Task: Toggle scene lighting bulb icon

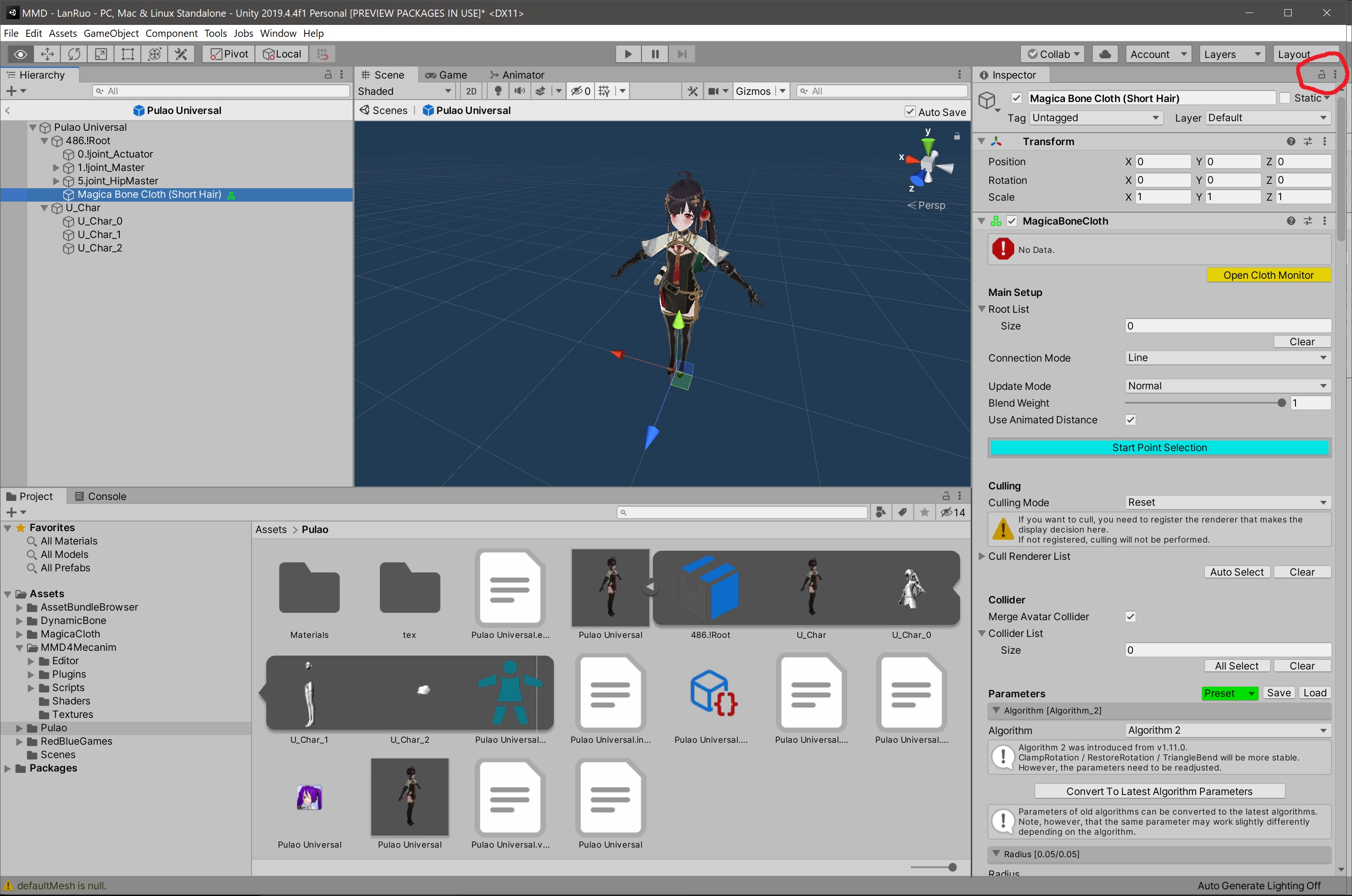Action: (498, 91)
